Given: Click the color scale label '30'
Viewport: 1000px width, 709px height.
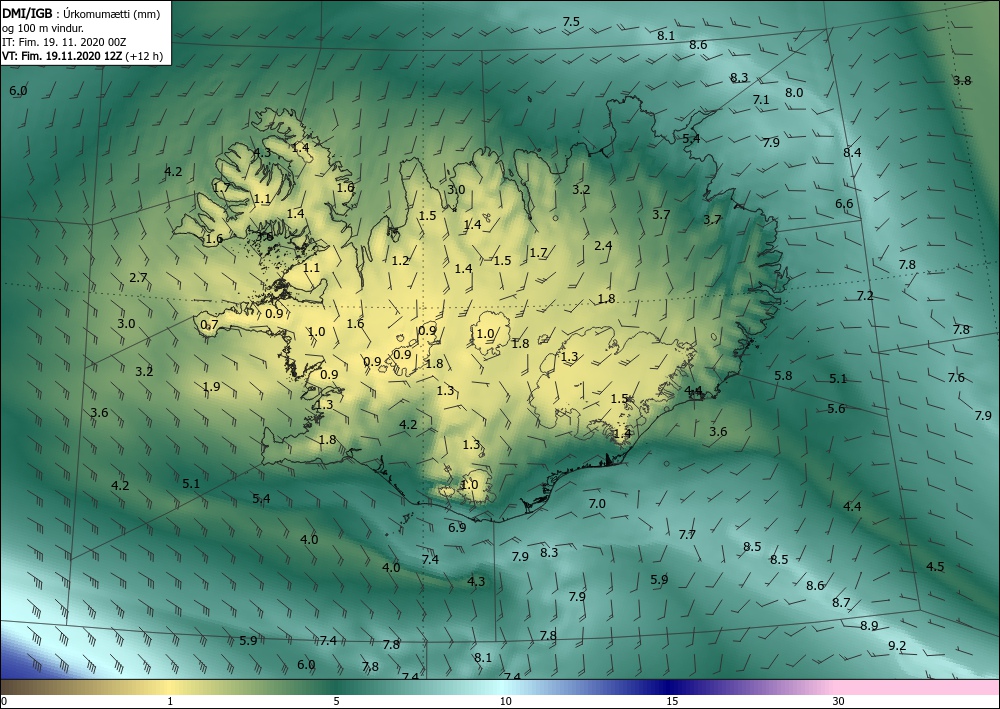Looking at the screenshot, I should tap(838, 701).
